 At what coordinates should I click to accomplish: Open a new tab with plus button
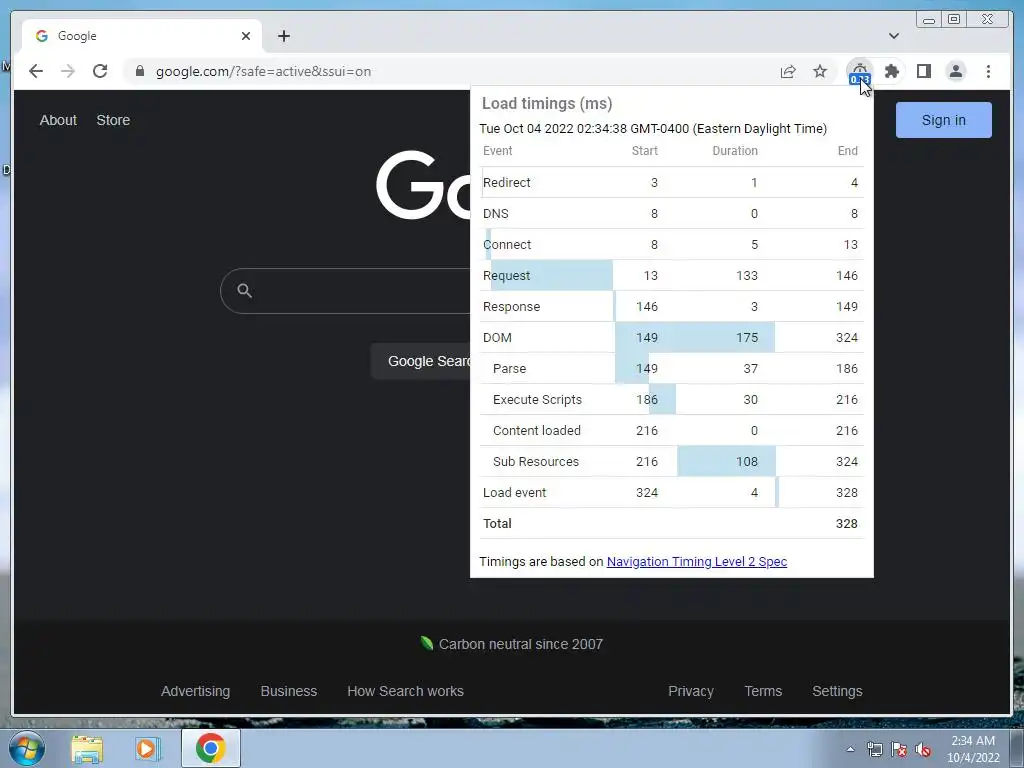click(283, 36)
